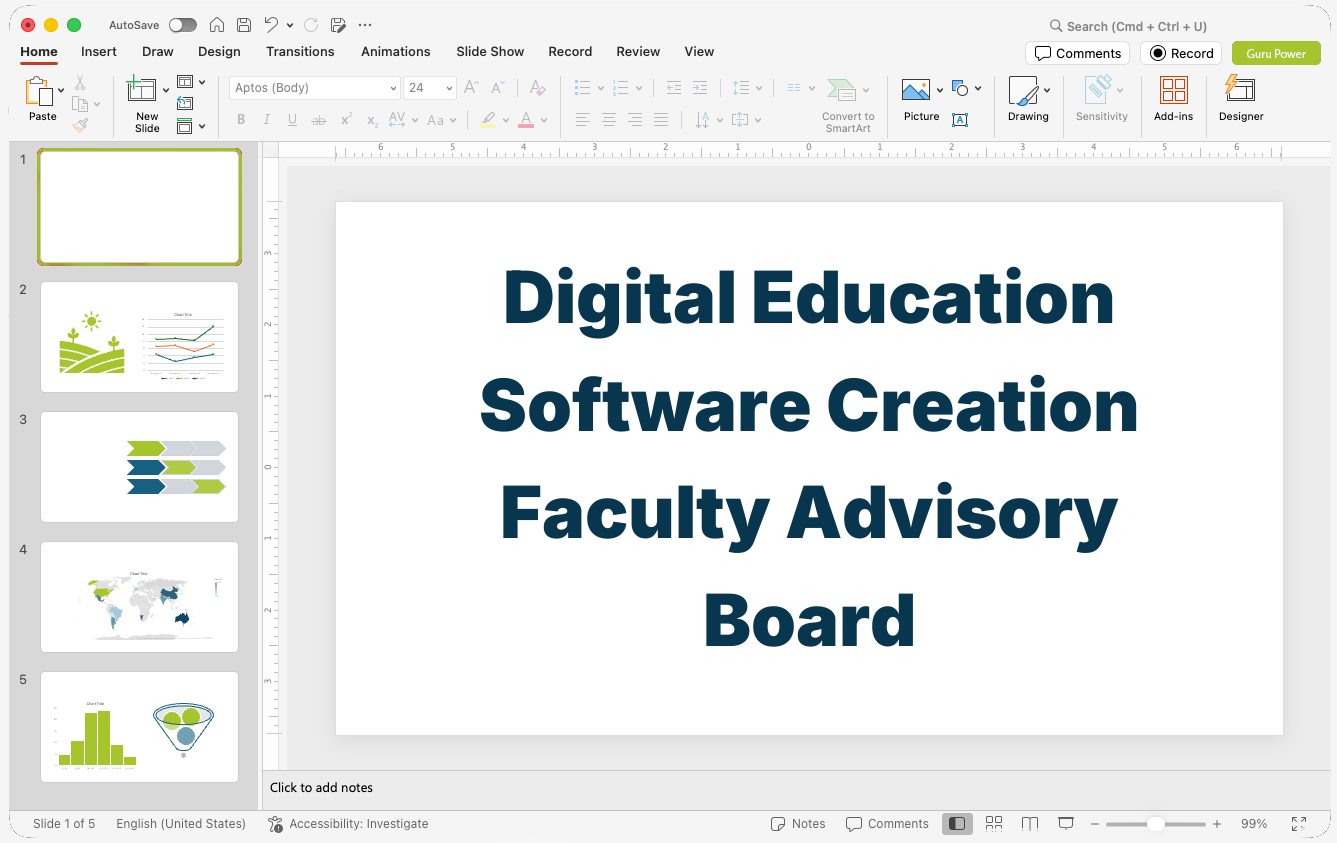Insert a text box

(x=960, y=120)
